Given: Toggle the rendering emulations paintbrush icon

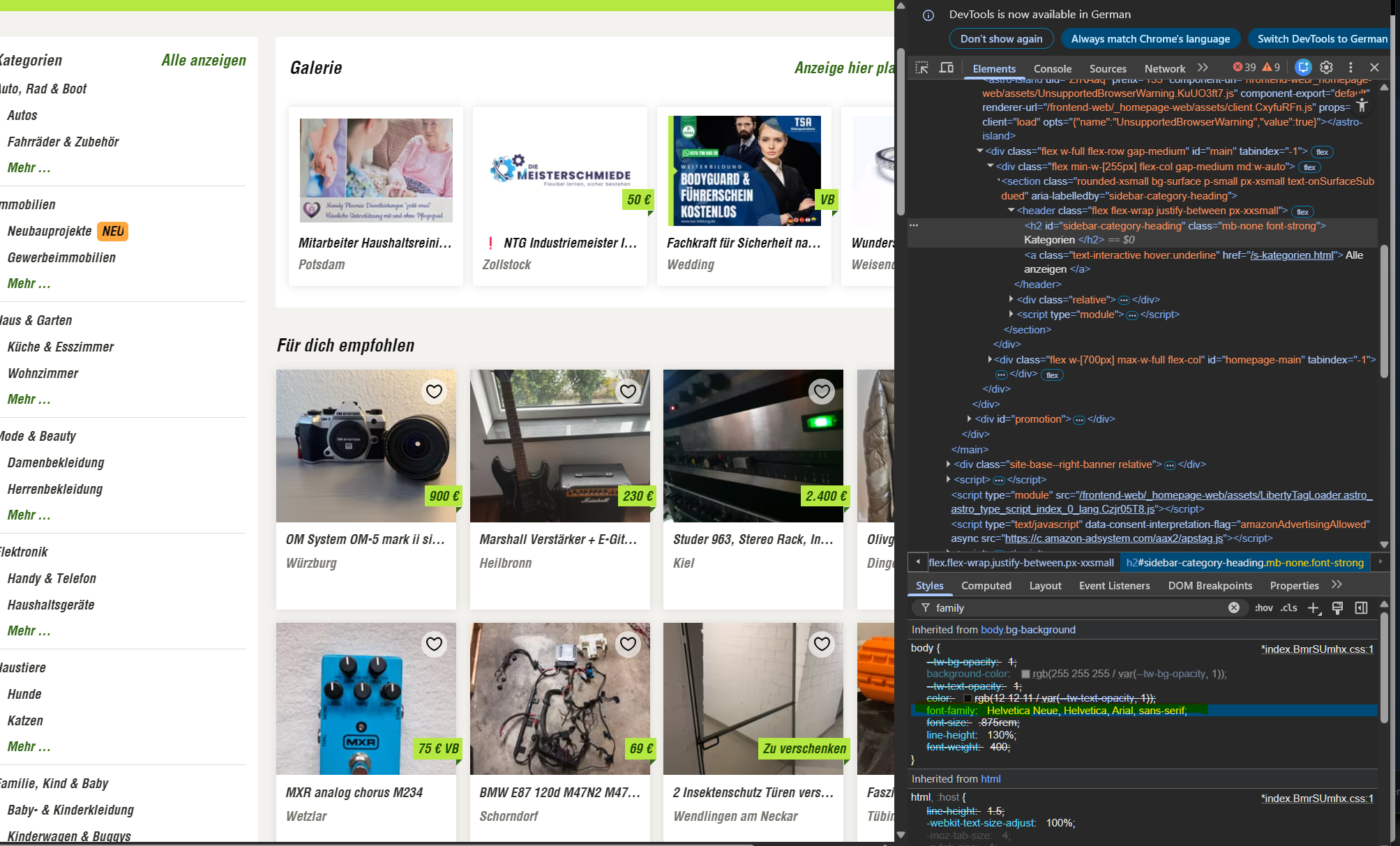Looking at the screenshot, I should click(x=1337, y=608).
